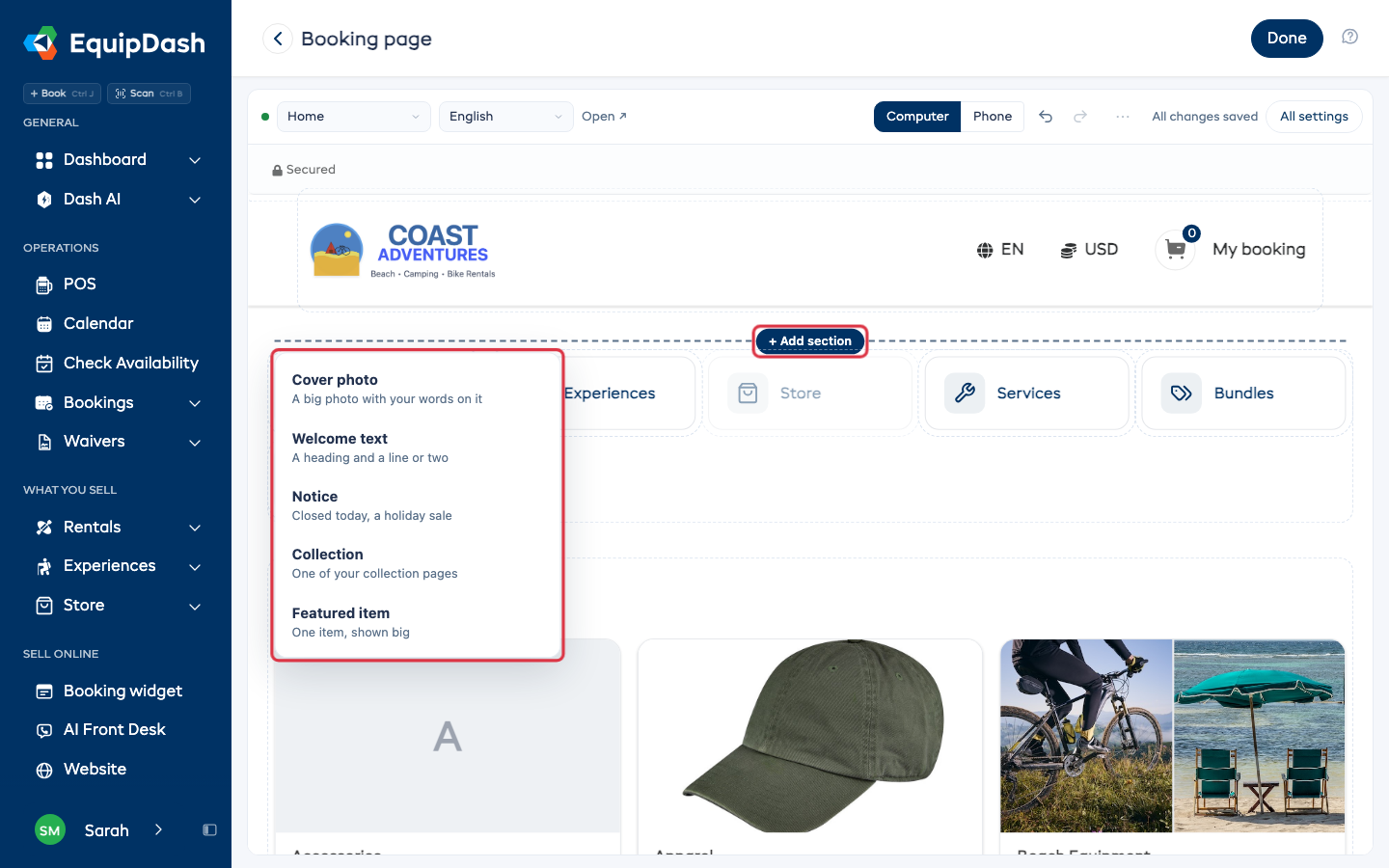This screenshot has width=1389, height=868.
Task: Redo the last change
Action: tap(1080, 117)
